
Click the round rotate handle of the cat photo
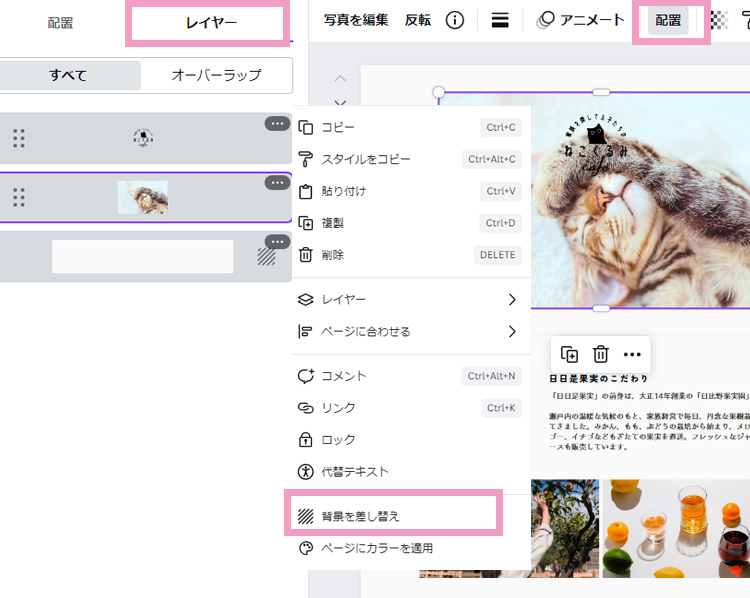pos(438,92)
